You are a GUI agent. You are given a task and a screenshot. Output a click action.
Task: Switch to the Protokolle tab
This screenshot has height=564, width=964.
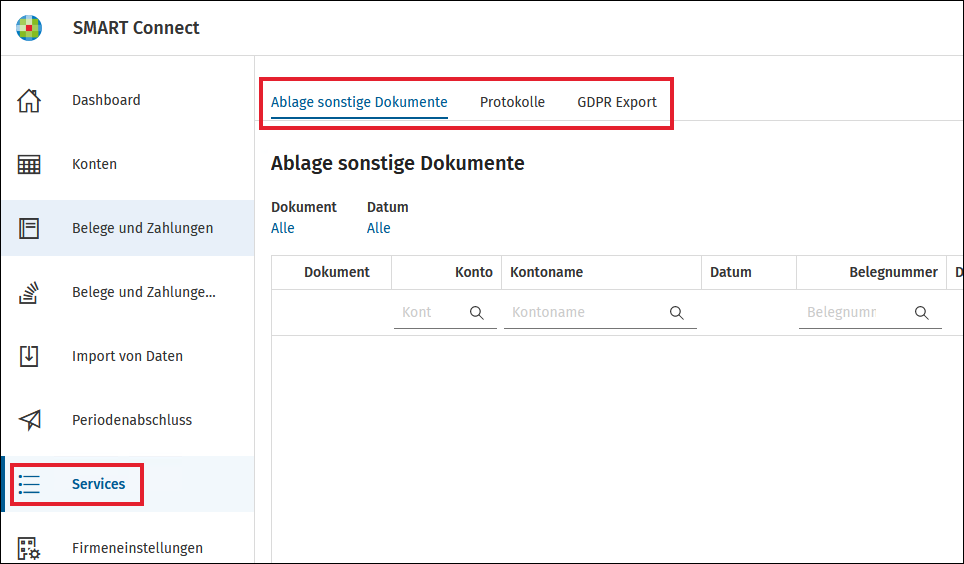(512, 102)
